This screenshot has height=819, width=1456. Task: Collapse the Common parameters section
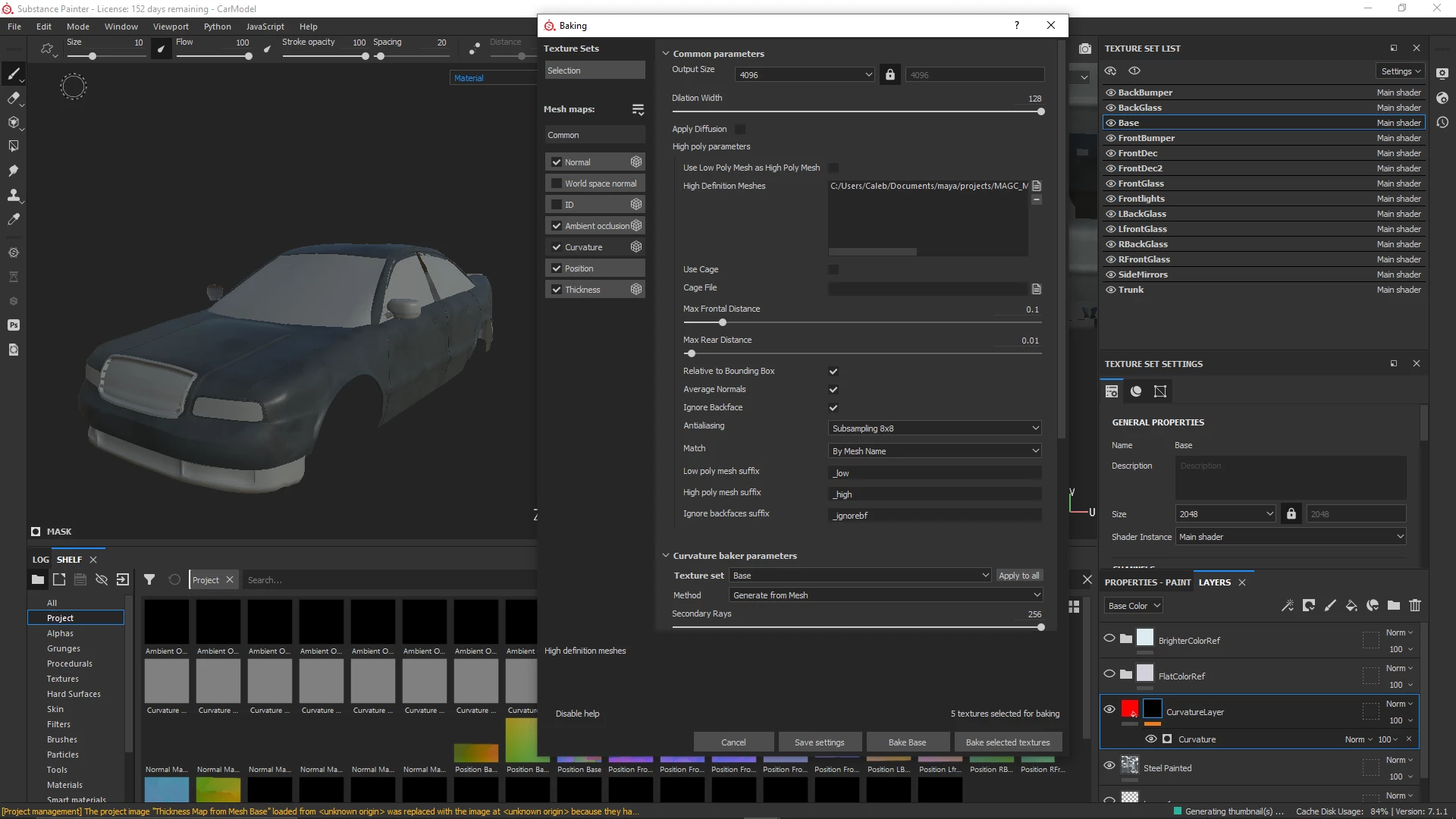(666, 54)
